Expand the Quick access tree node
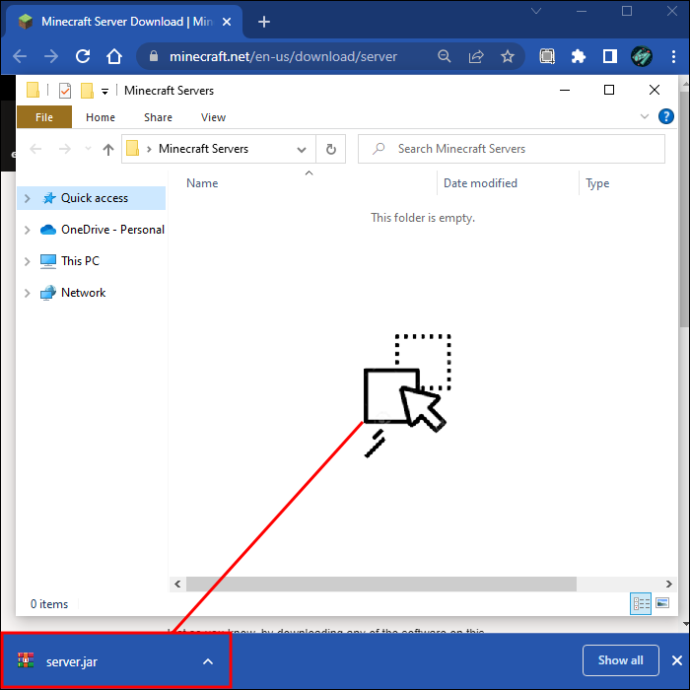Image resolution: width=690 pixels, height=690 pixels. tap(27, 198)
